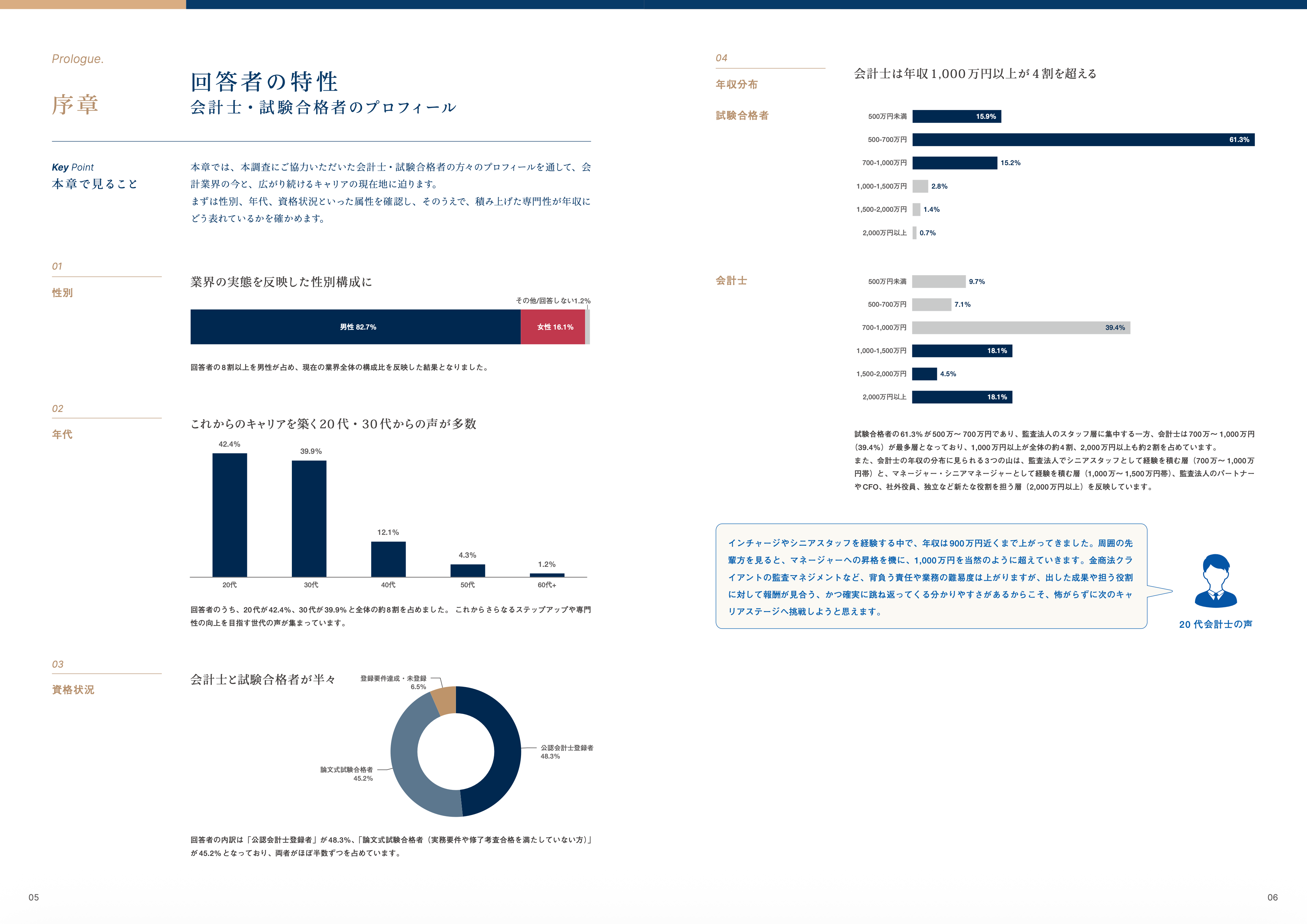Click the '性別' section label
Screen dimensions: 1307x924
(63, 292)
